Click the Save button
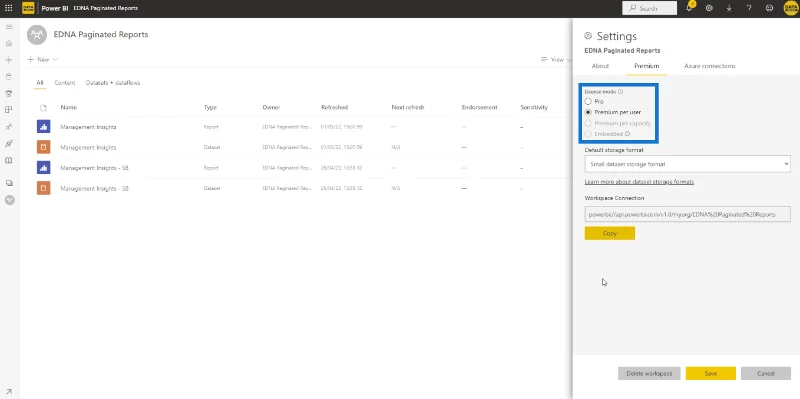This screenshot has height=399, width=800. [711, 373]
